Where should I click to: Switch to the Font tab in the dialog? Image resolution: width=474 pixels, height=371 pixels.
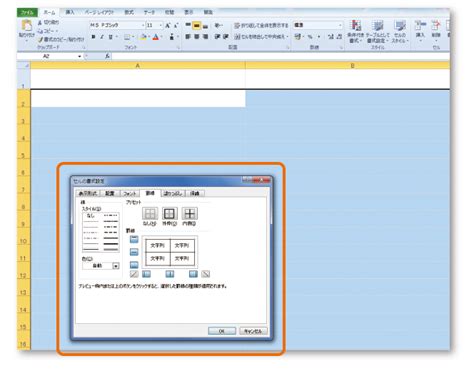[x=130, y=193]
